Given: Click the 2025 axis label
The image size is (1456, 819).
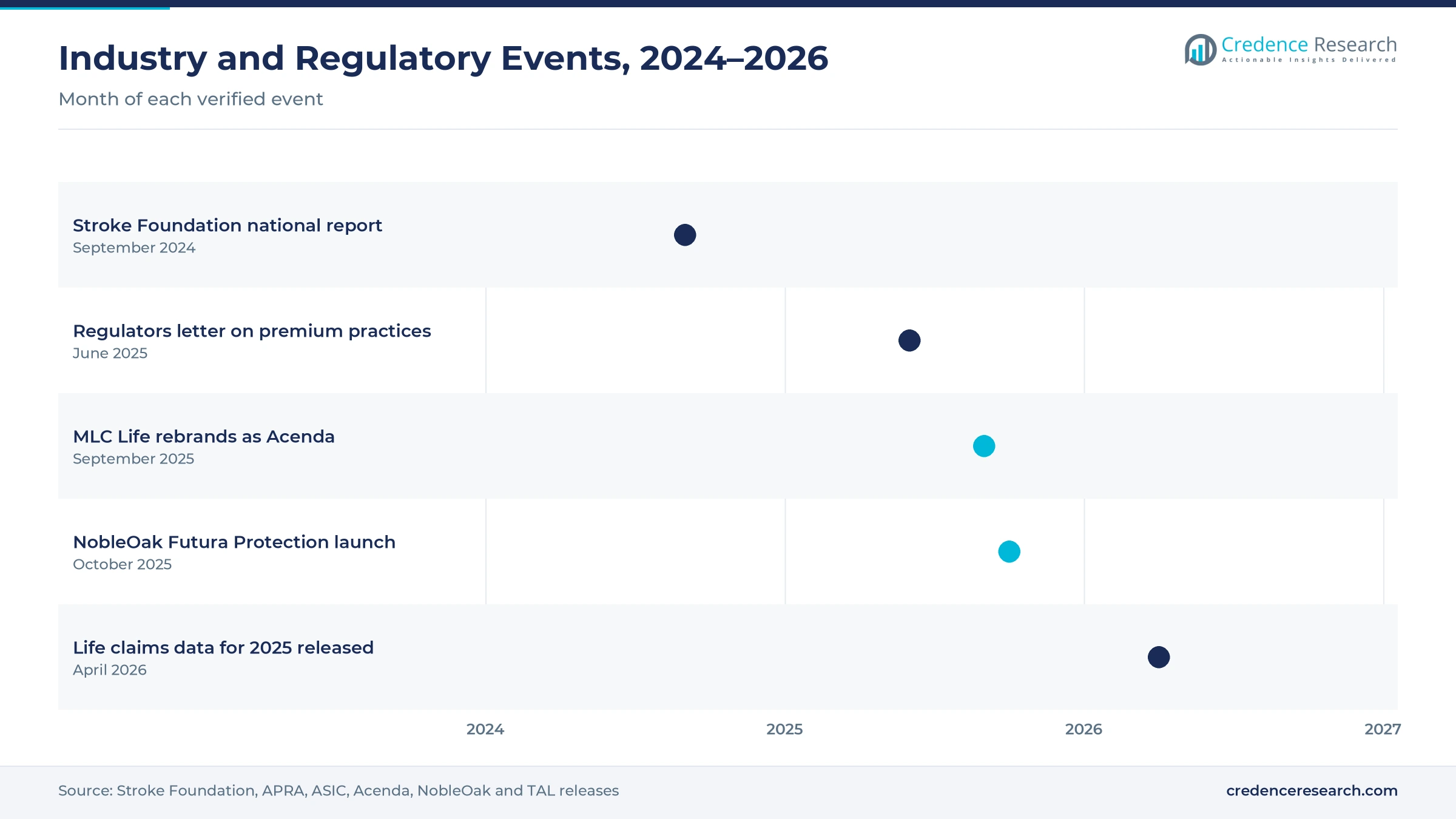Looking at the screenshot, I should tap(784, 729).
